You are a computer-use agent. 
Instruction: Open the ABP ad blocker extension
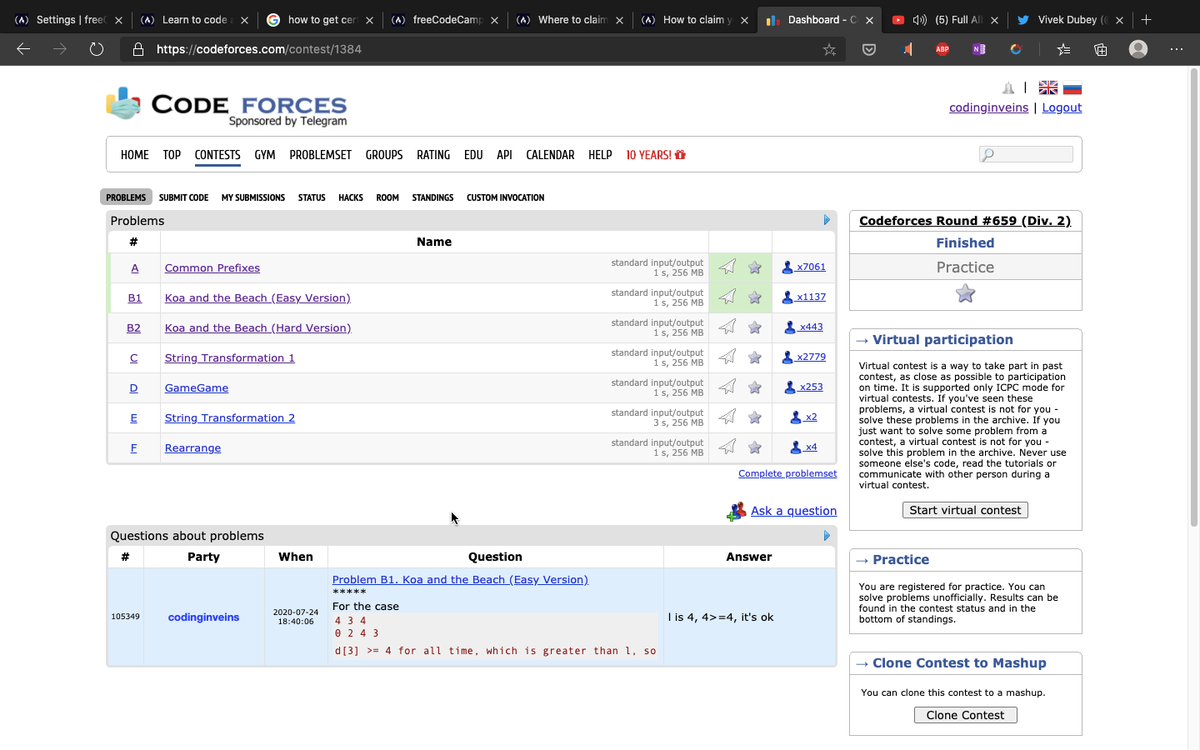(x=942, y=49)
